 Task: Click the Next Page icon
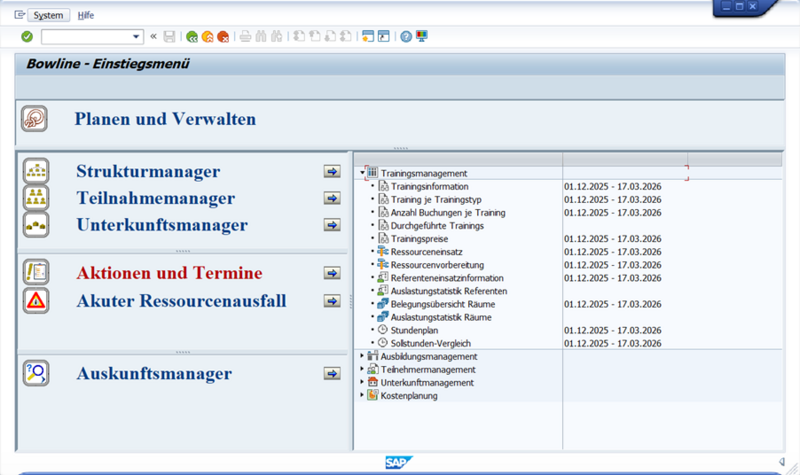point(331,36)
